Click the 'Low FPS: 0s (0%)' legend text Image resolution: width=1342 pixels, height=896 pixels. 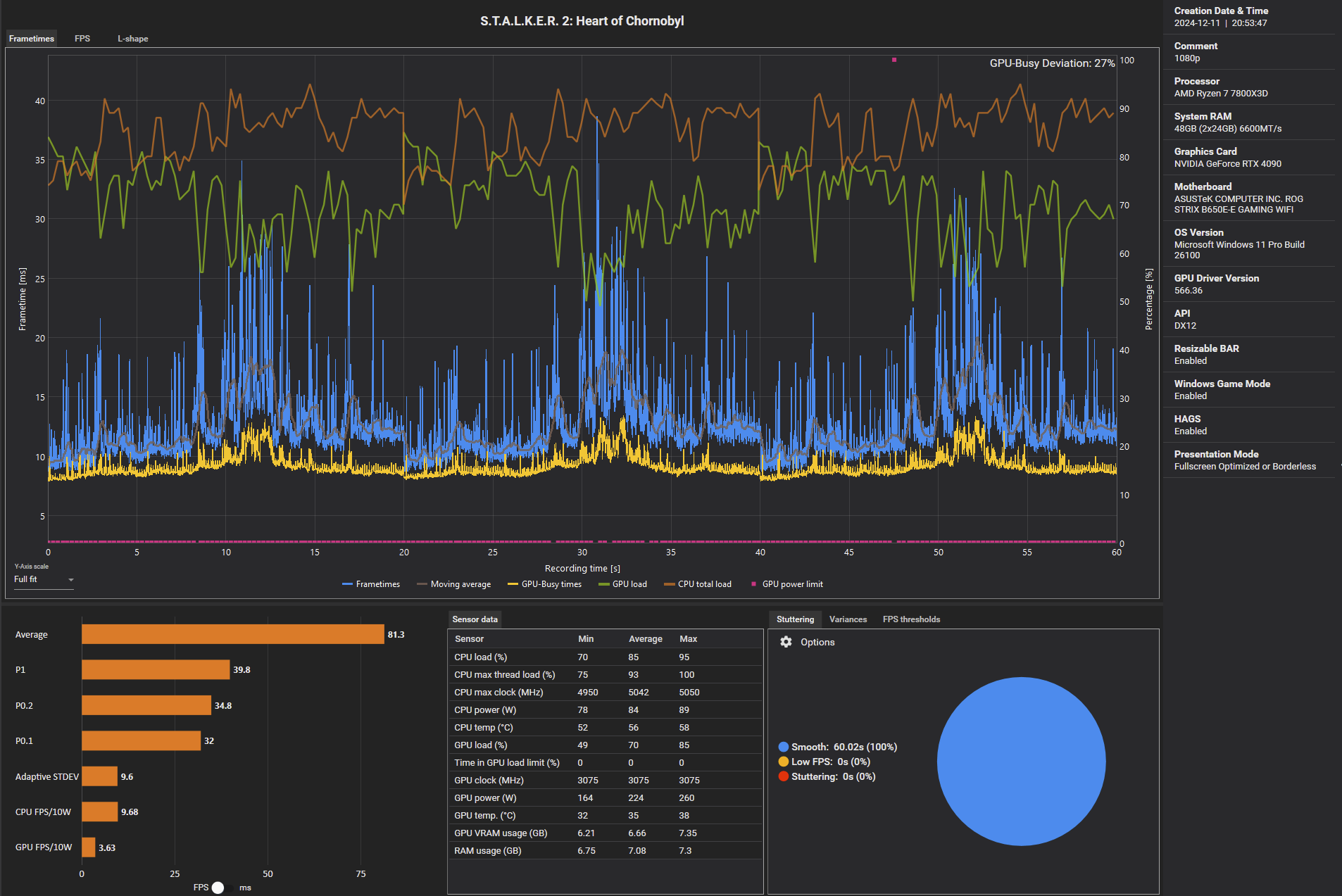(x=831, y=762)
